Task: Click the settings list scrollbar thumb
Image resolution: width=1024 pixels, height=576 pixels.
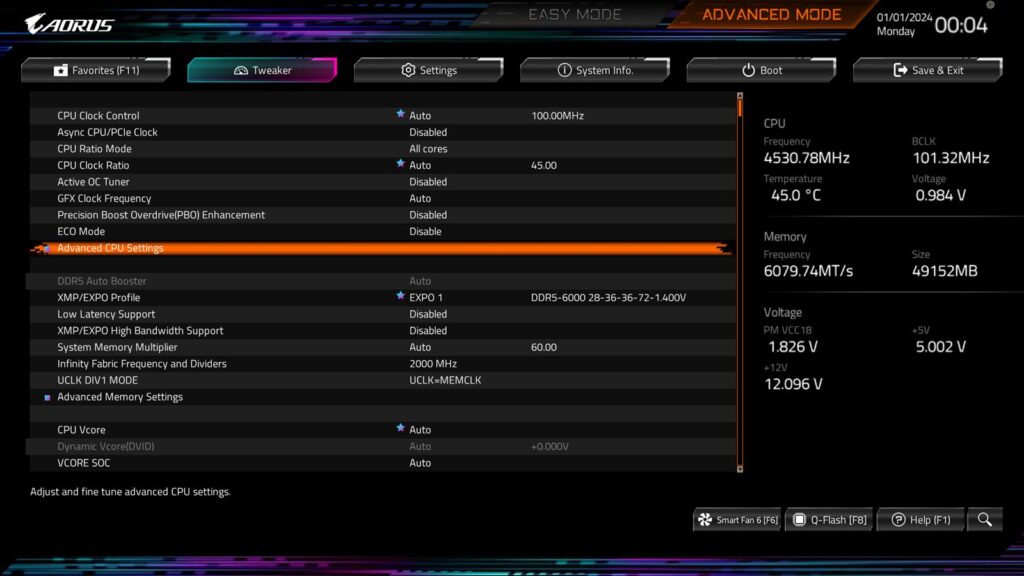Action: [740, 108]
